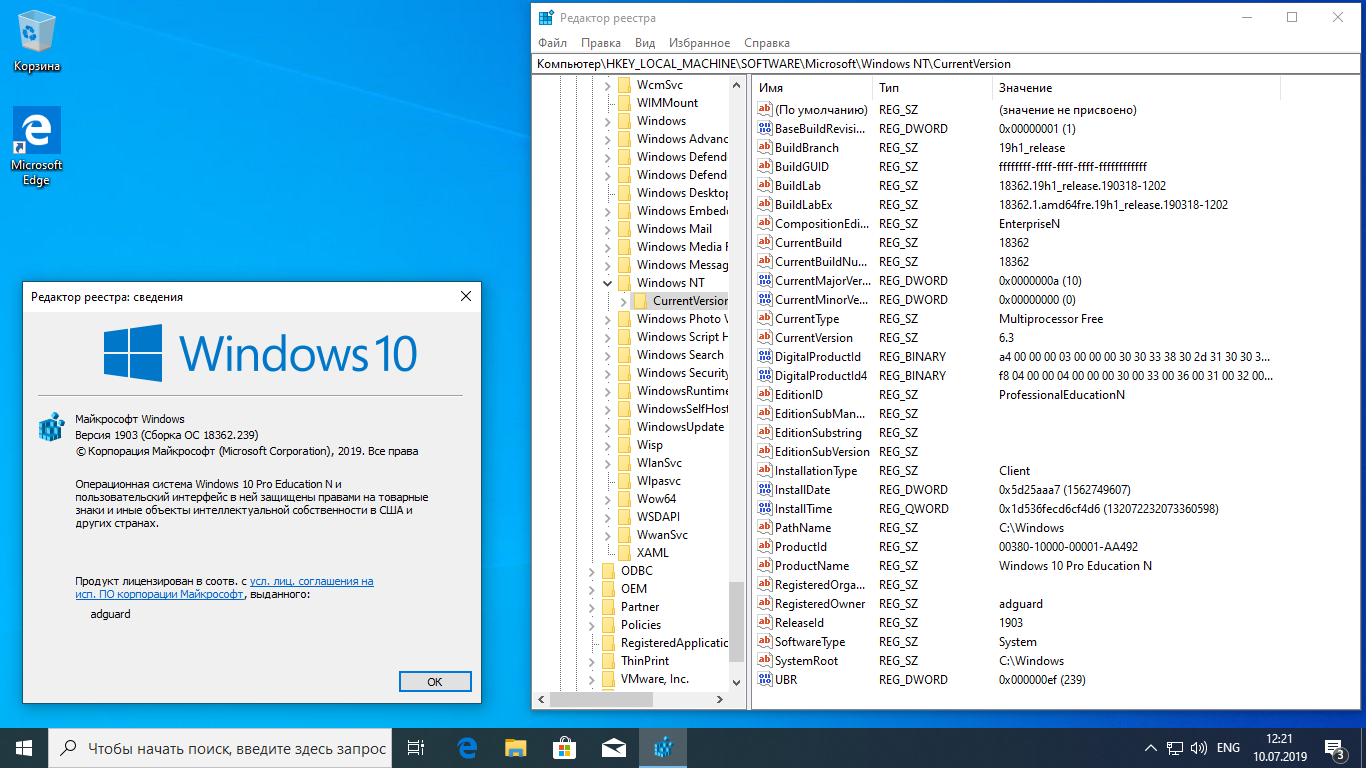Viewport: 1366px width, 768px height.
Task: Select the ReleaseId value icon
Action: click(765, 623)
